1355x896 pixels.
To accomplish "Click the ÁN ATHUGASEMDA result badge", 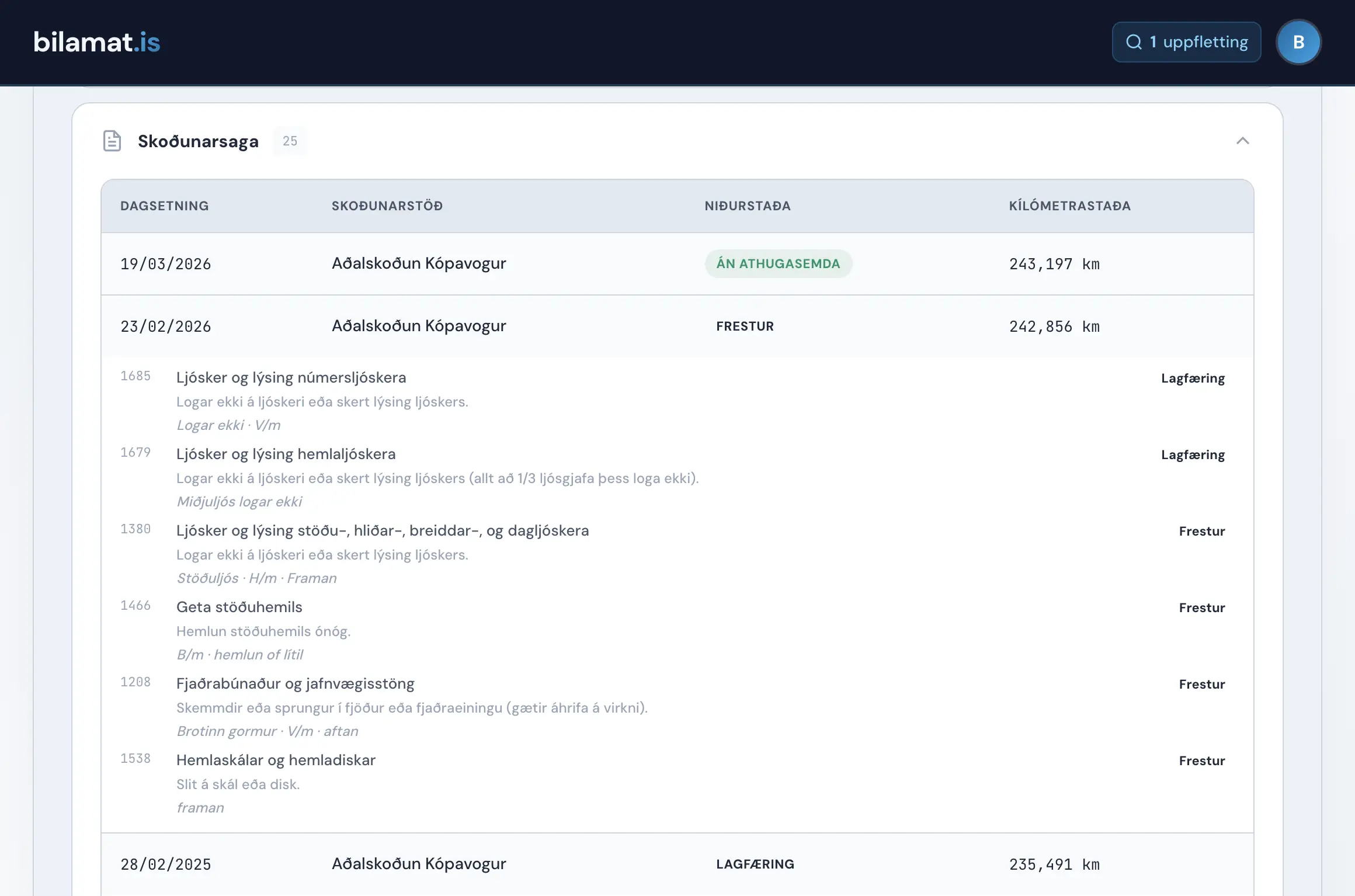I will point(778,263).
